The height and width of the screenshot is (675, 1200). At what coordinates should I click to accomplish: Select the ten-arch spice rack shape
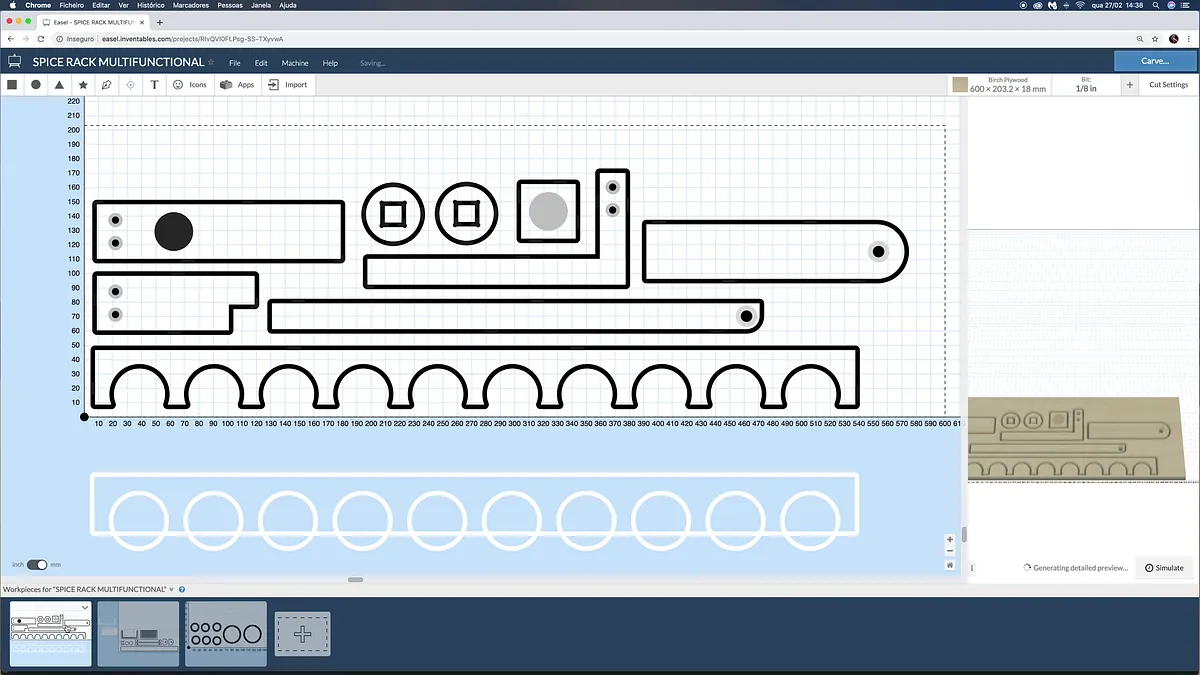click(475, 377)
